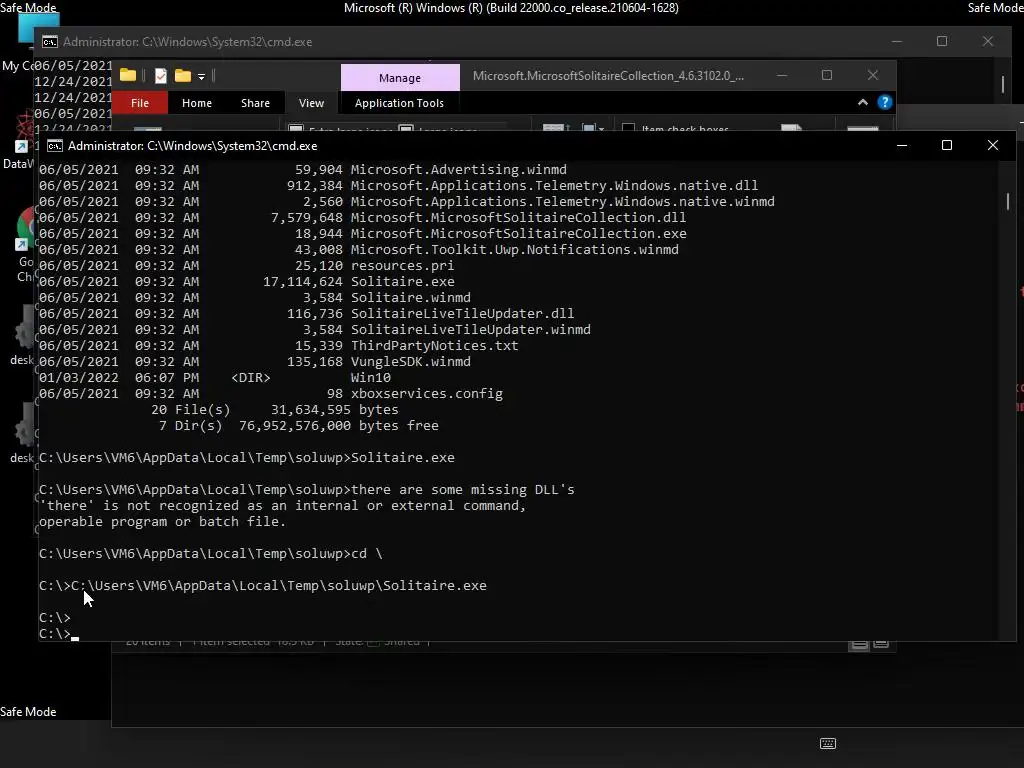Open the Explorer help question mark icon

(884, 103)
